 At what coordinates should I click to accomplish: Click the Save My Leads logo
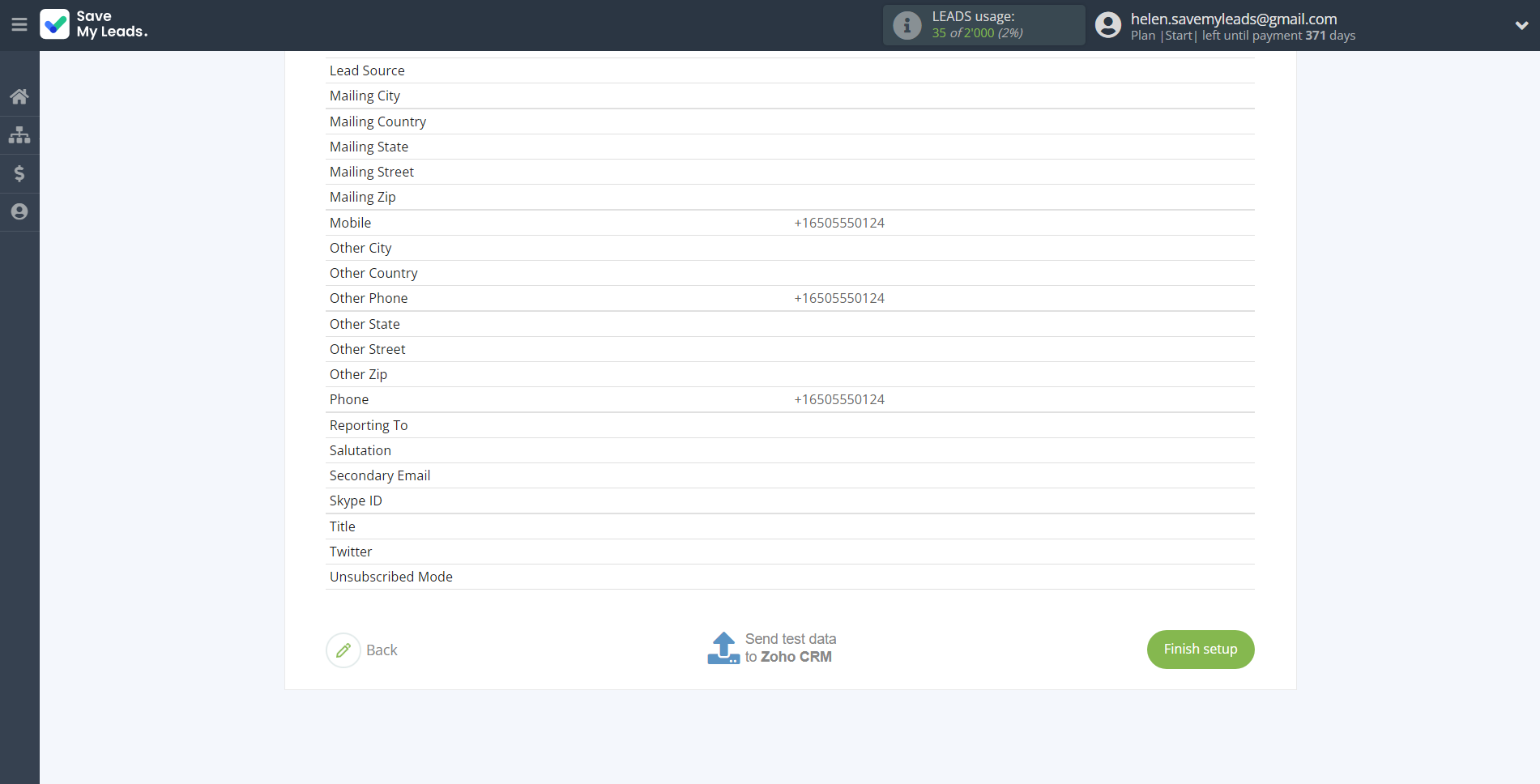point(94,24)
